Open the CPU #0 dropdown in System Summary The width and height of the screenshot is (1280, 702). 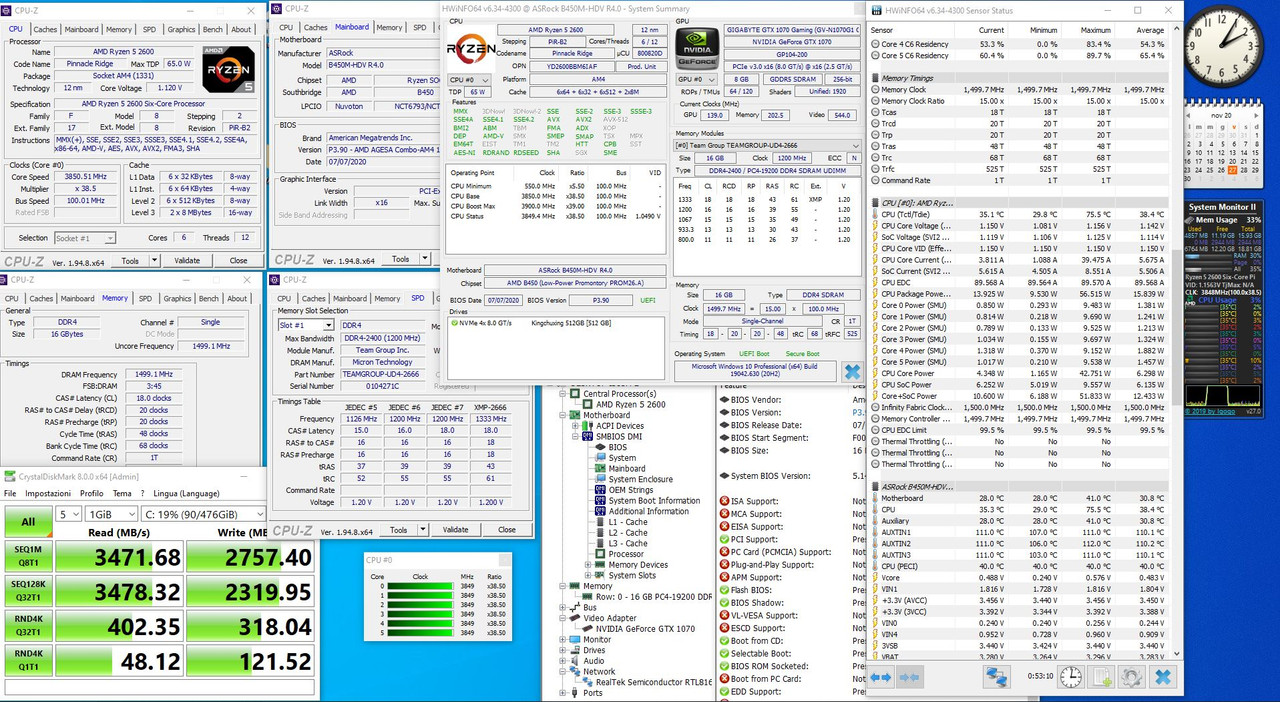click(470, 79)
